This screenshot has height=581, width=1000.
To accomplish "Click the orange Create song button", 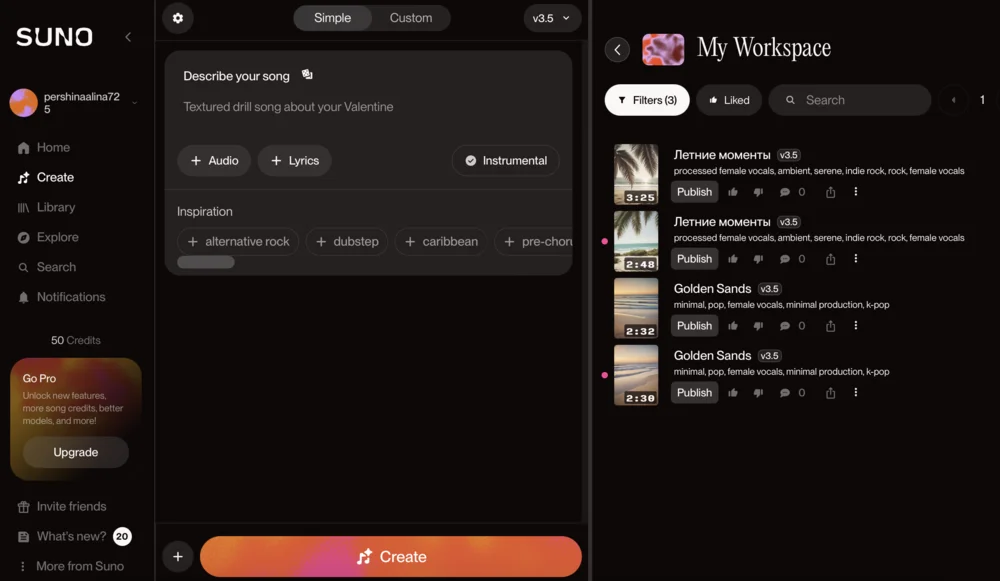I will [390, 557].
